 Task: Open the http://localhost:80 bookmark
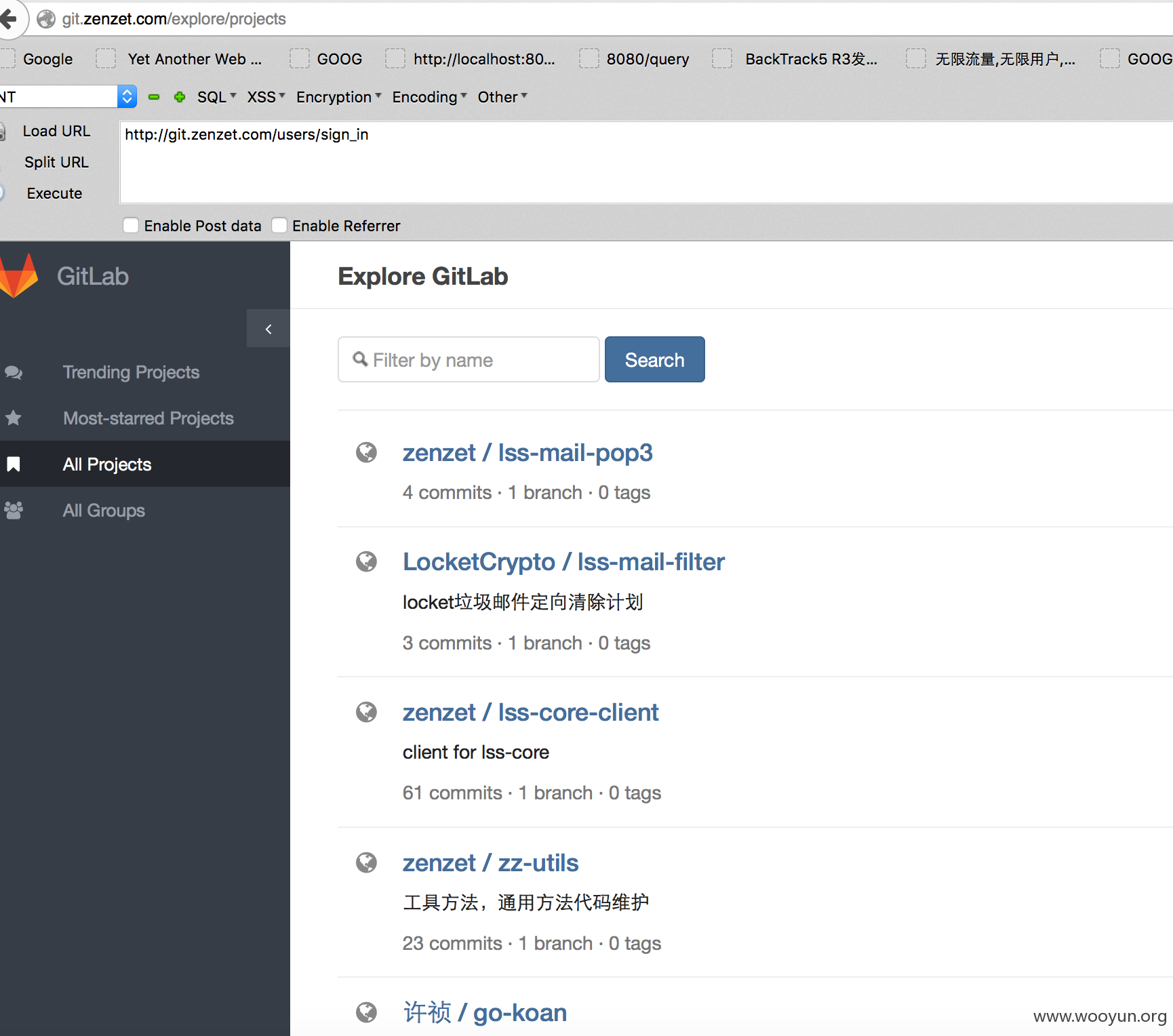471,59
